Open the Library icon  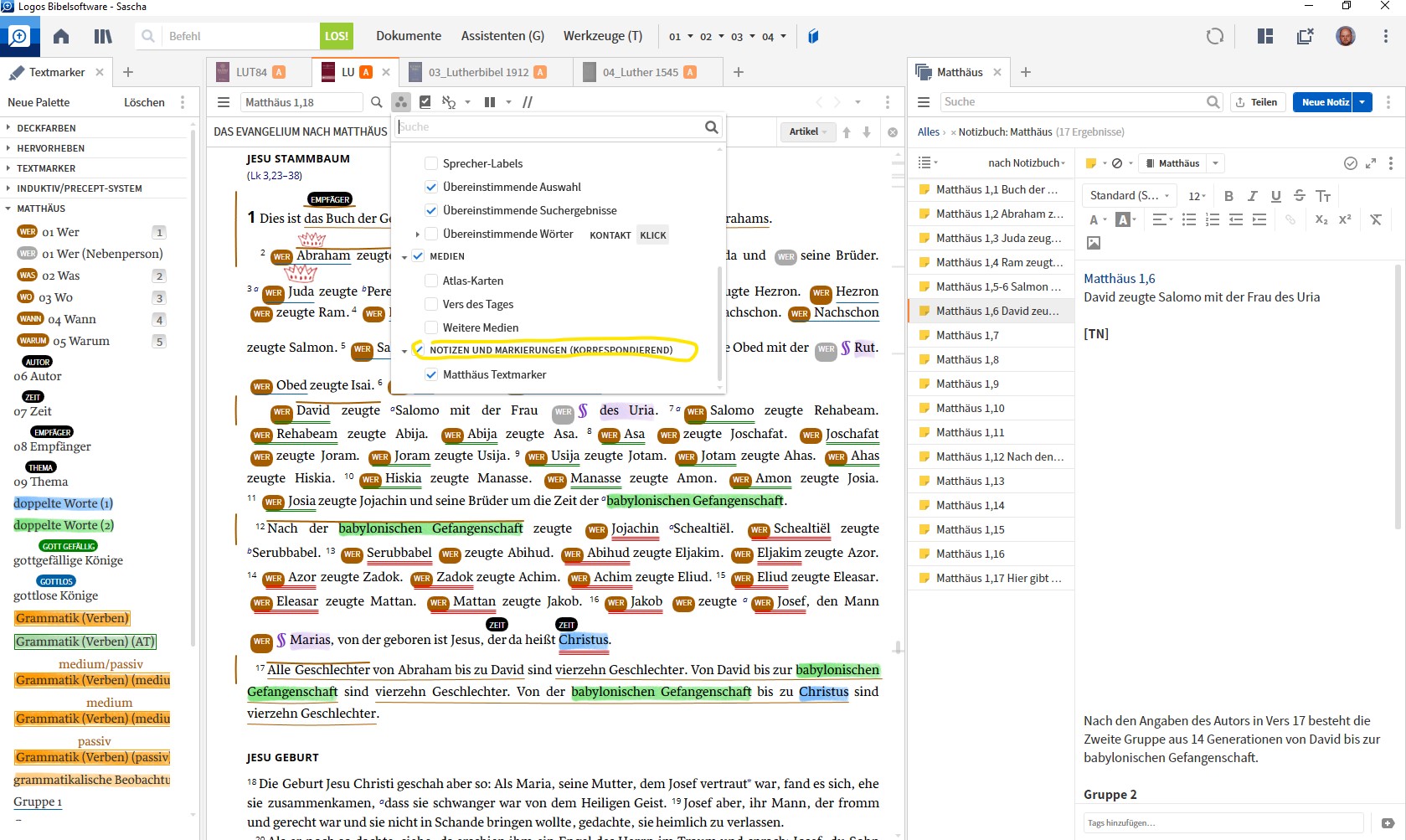click(x=103, y=36)
